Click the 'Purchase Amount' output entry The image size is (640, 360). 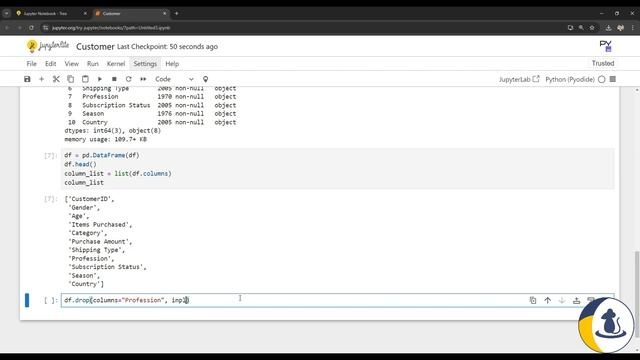pos(100,242)
